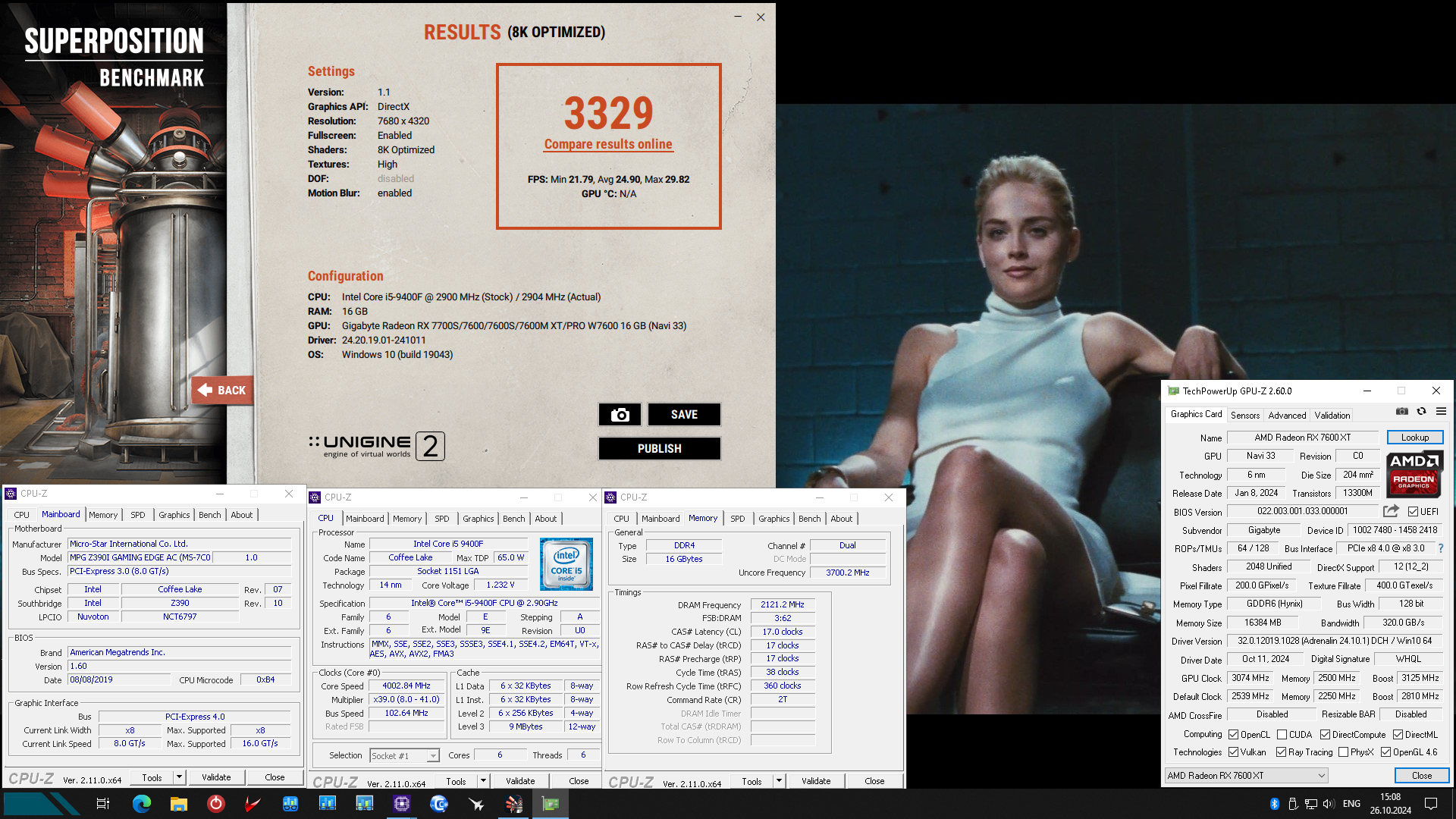The height and width of the screenshot is (819, 1456).
Task: Click the Lookup button in GPU-Z
Action: pyautogui.click(x=1415, y=438)
